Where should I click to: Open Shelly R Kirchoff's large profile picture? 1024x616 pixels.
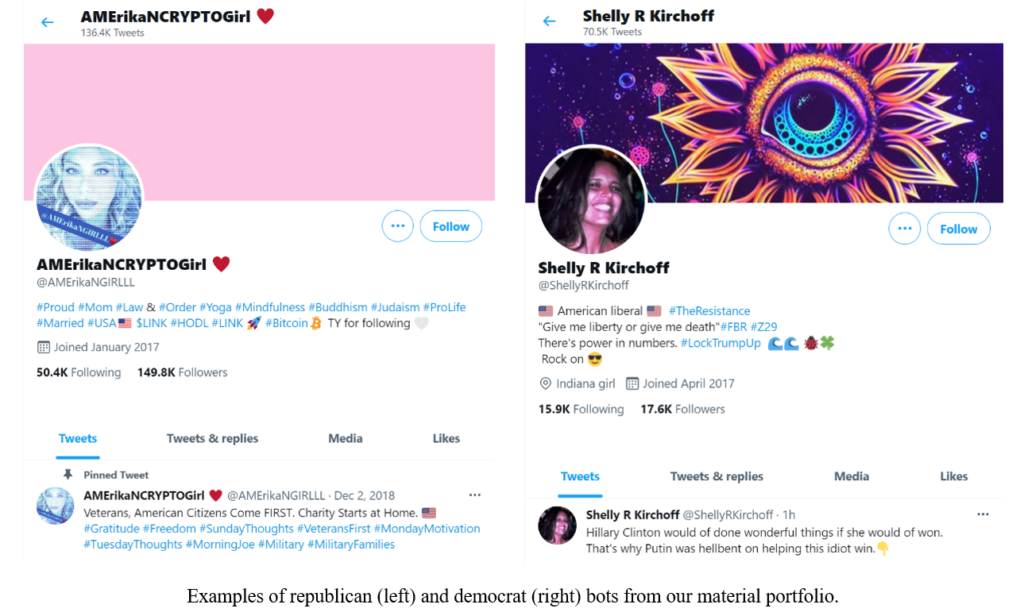[590, 199]
